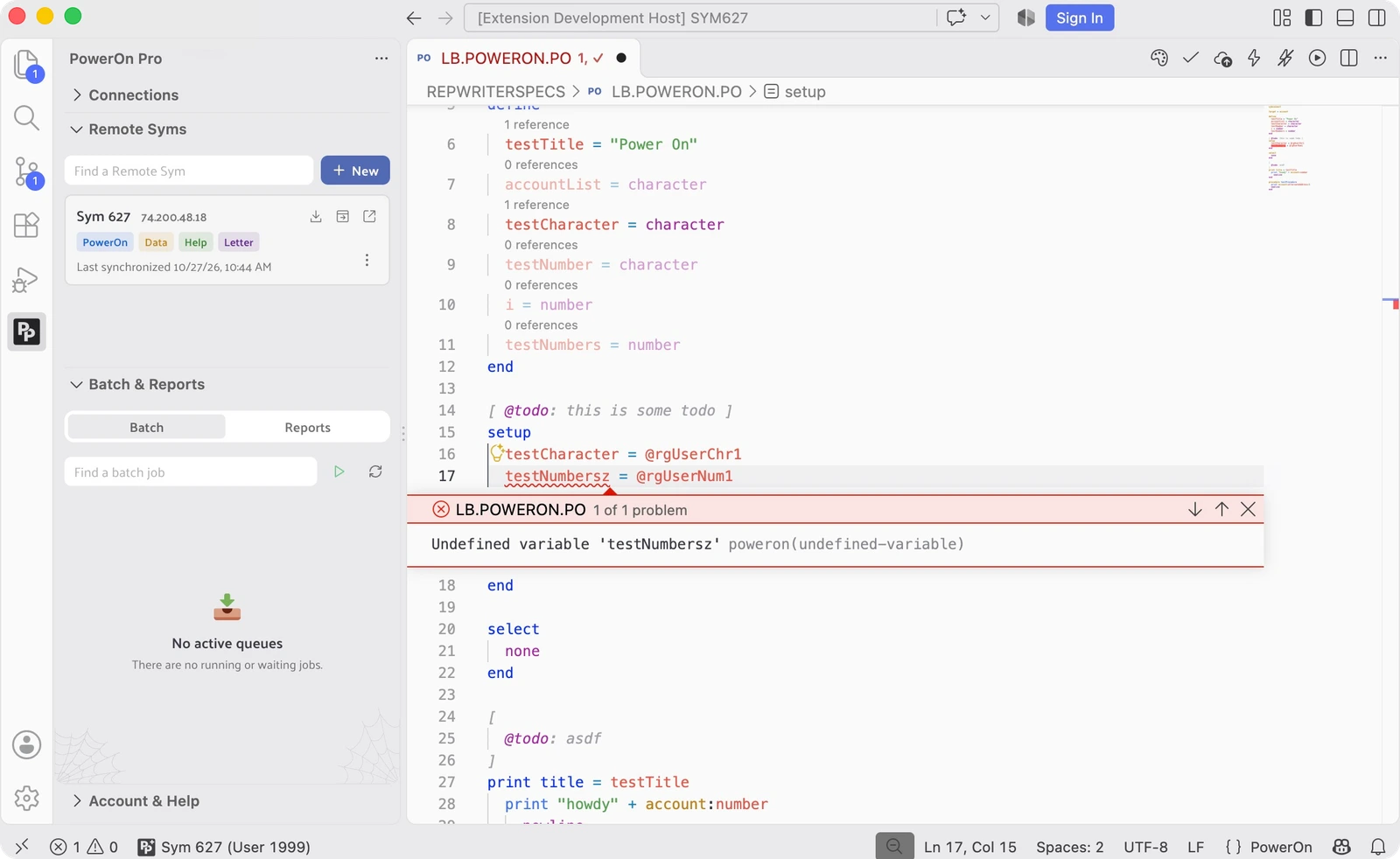Screen dimensions: 1400x859
Task: Open the Explorer view in activity bar
Action: click(26, 66)
